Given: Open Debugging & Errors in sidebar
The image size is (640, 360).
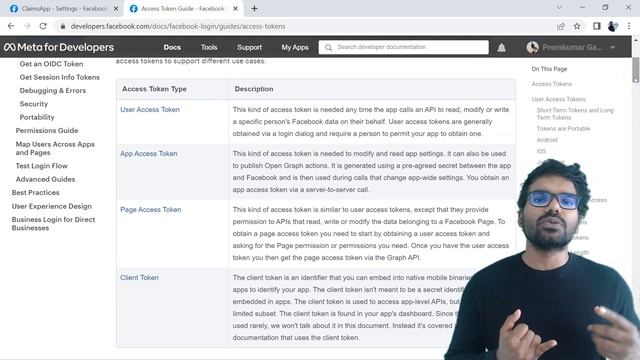Looking at the screenshot, I should point(53,91).
